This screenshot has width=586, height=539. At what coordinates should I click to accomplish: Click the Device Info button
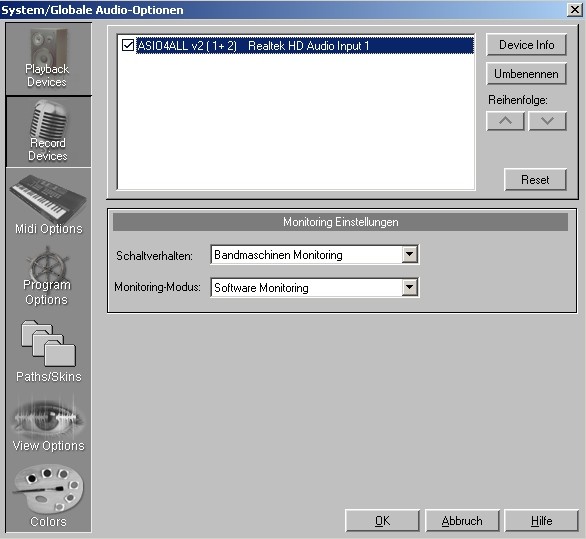tap(526, 45)
